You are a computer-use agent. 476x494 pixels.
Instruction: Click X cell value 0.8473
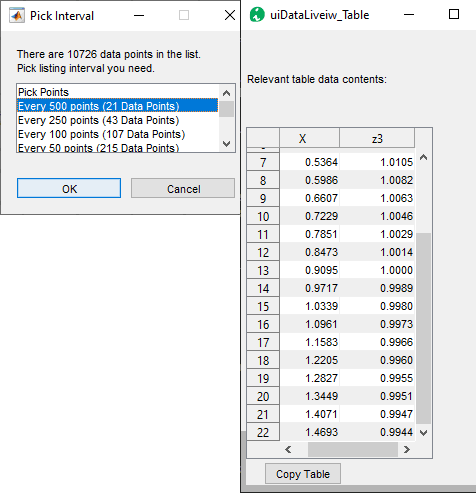(309, 252)
